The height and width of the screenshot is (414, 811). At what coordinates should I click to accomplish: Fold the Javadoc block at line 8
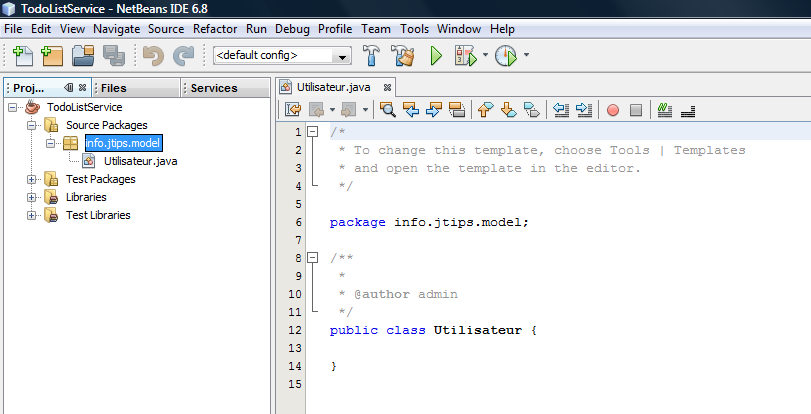313,257
